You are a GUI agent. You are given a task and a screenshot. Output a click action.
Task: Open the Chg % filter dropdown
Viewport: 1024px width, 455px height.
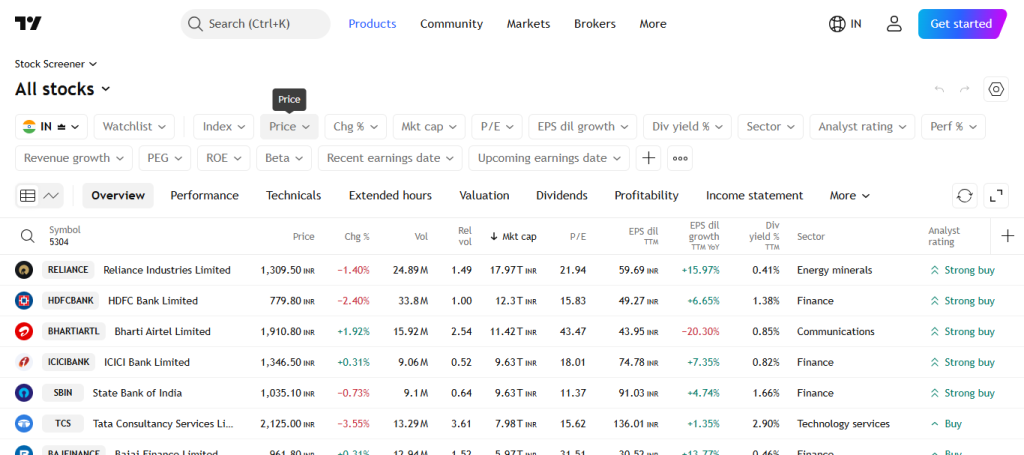click(x=355, y=127)
